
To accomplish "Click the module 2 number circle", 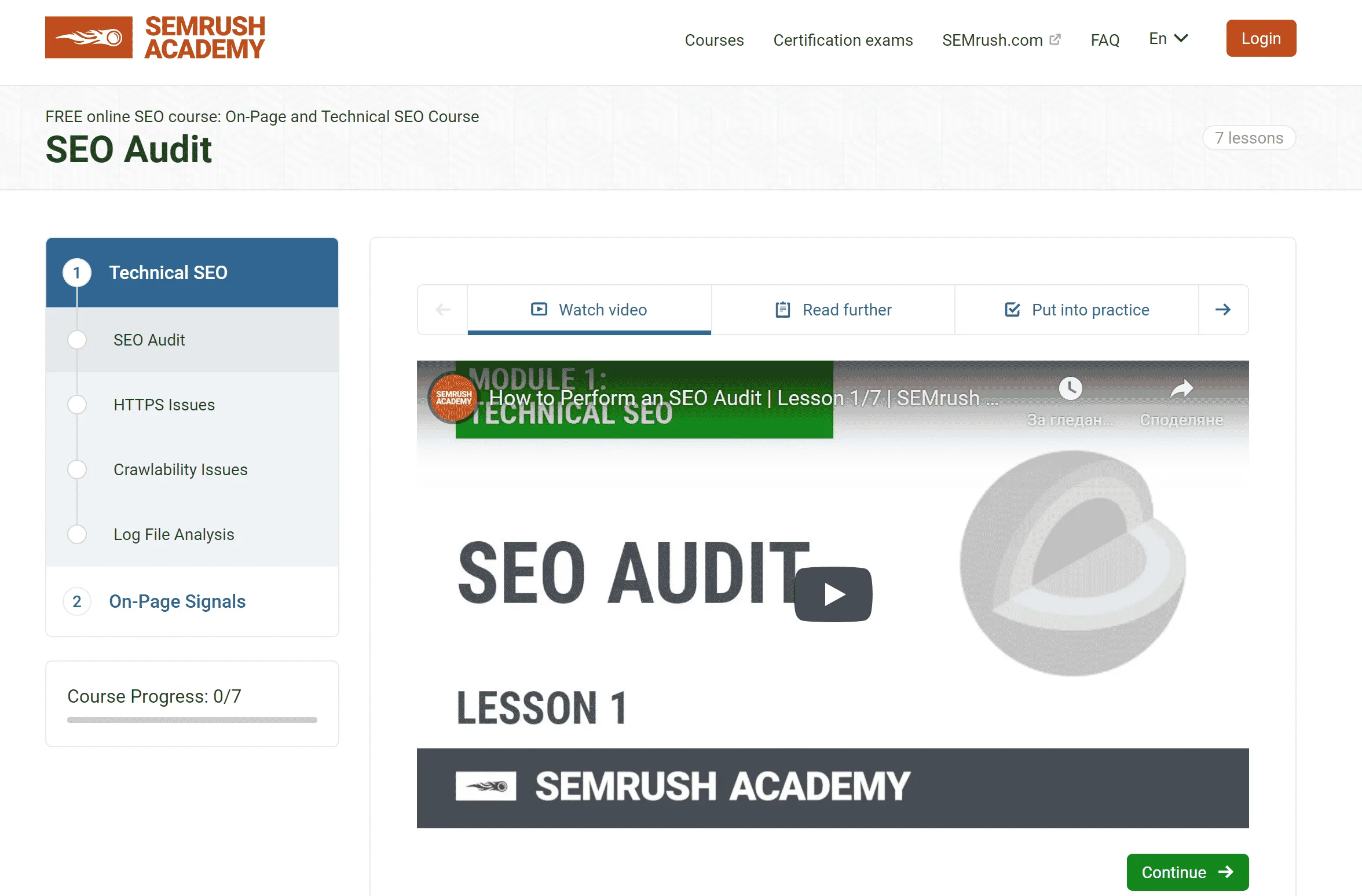I will click(x=77, y=601).
